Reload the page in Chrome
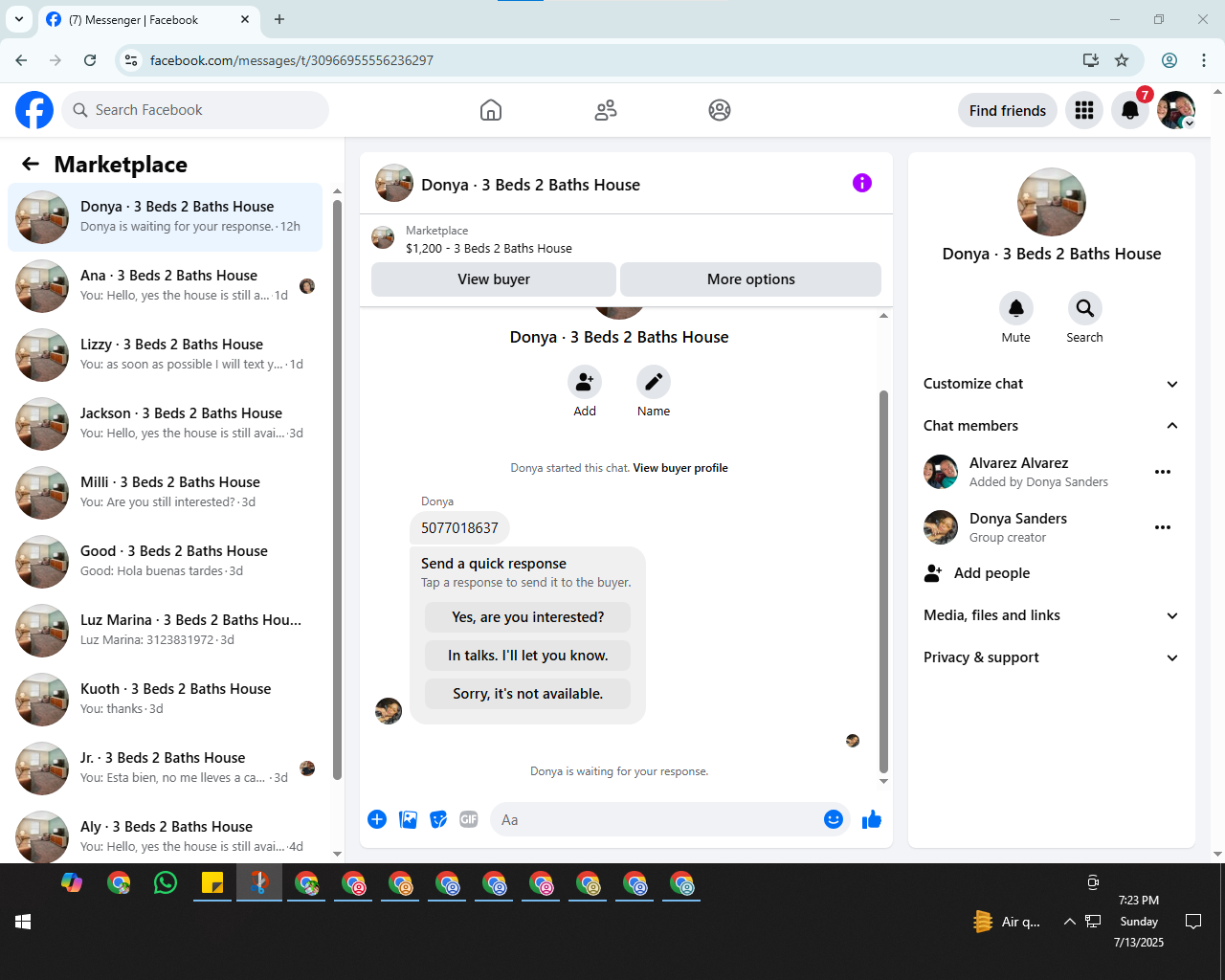1225x980 pixels. coord(90,60)
